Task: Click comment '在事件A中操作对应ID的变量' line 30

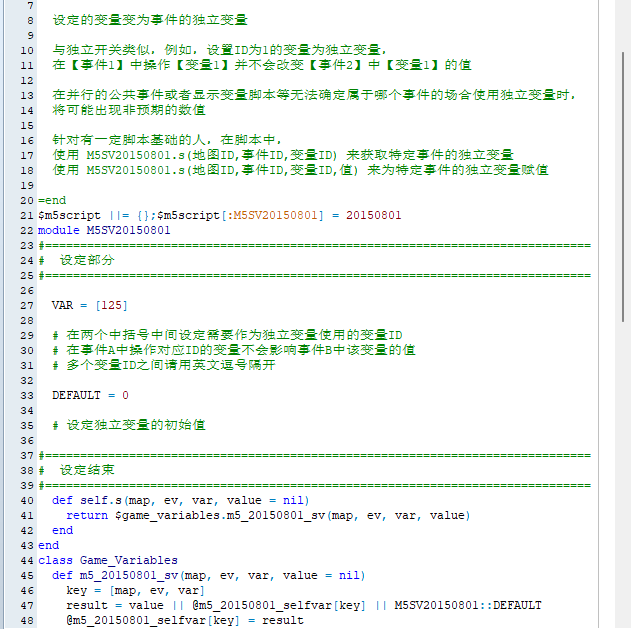Action: click(154, 350)
